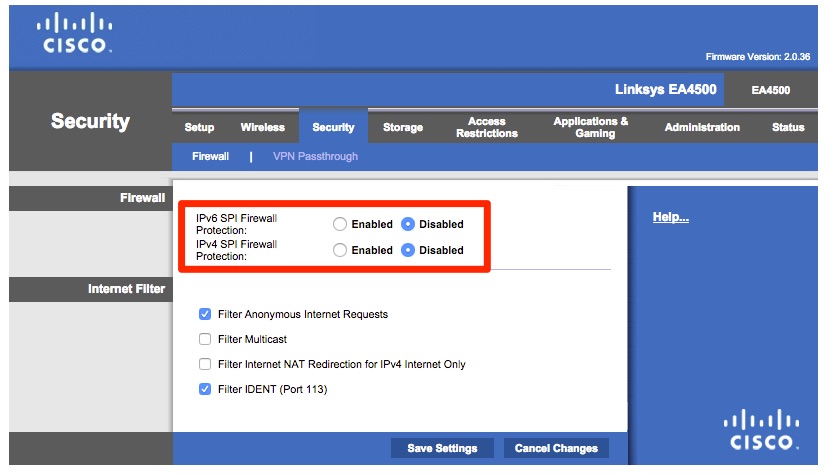Check the Filter Multicast box
This screenshot has width=825, height=474.
coord(205,339)
